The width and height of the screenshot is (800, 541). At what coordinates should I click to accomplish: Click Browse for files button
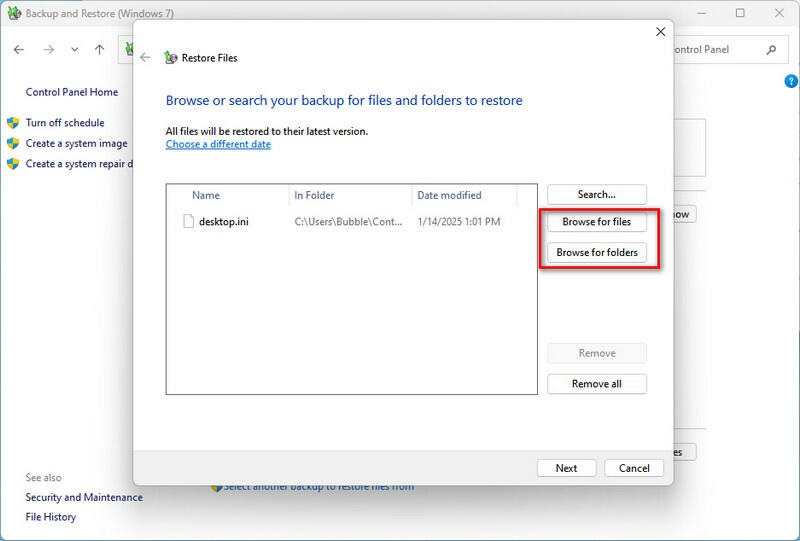[596, 222]
